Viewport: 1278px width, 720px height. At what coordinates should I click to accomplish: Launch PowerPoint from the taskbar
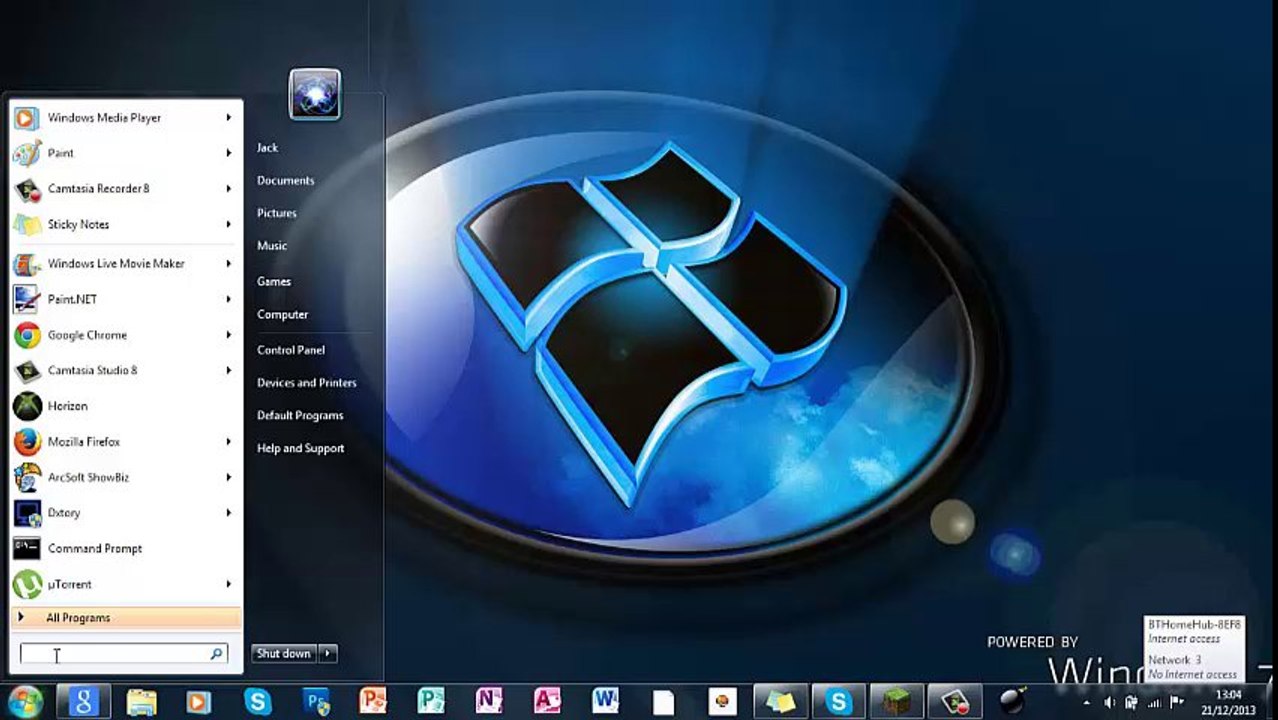pos(373,702)
